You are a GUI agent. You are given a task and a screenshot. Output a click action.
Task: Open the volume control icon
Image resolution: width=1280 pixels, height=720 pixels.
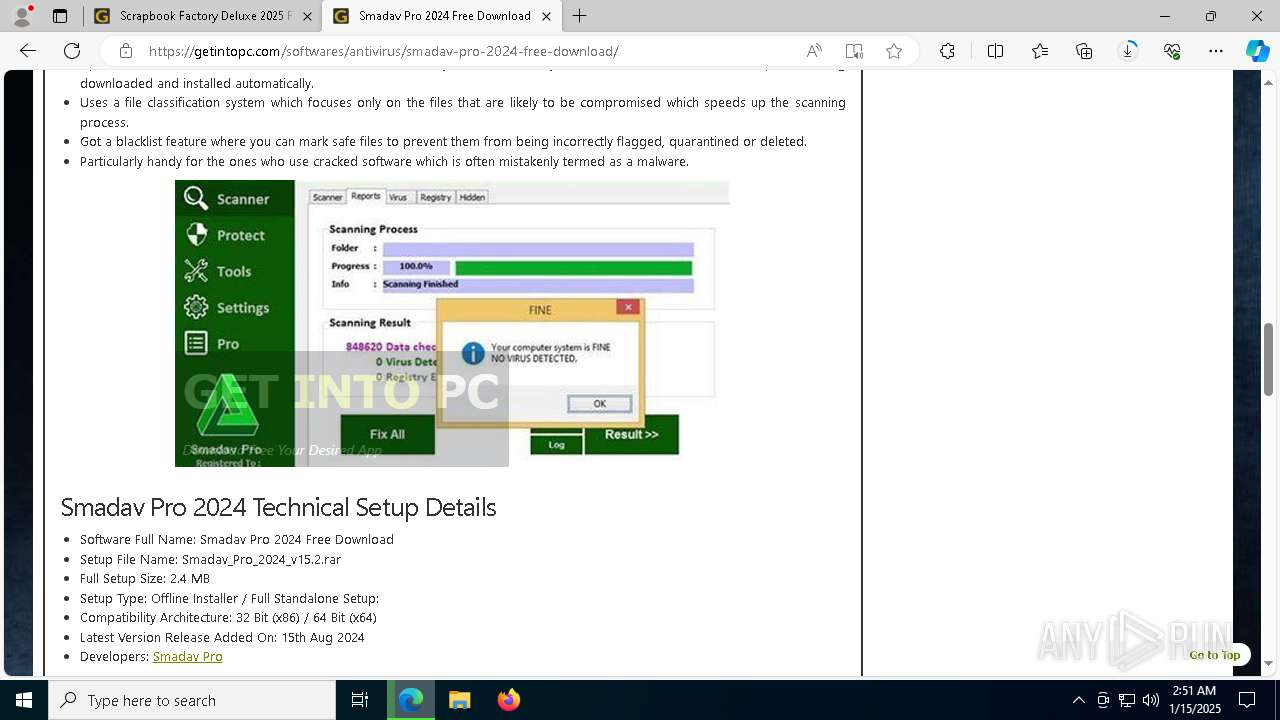click(1151, 700)
